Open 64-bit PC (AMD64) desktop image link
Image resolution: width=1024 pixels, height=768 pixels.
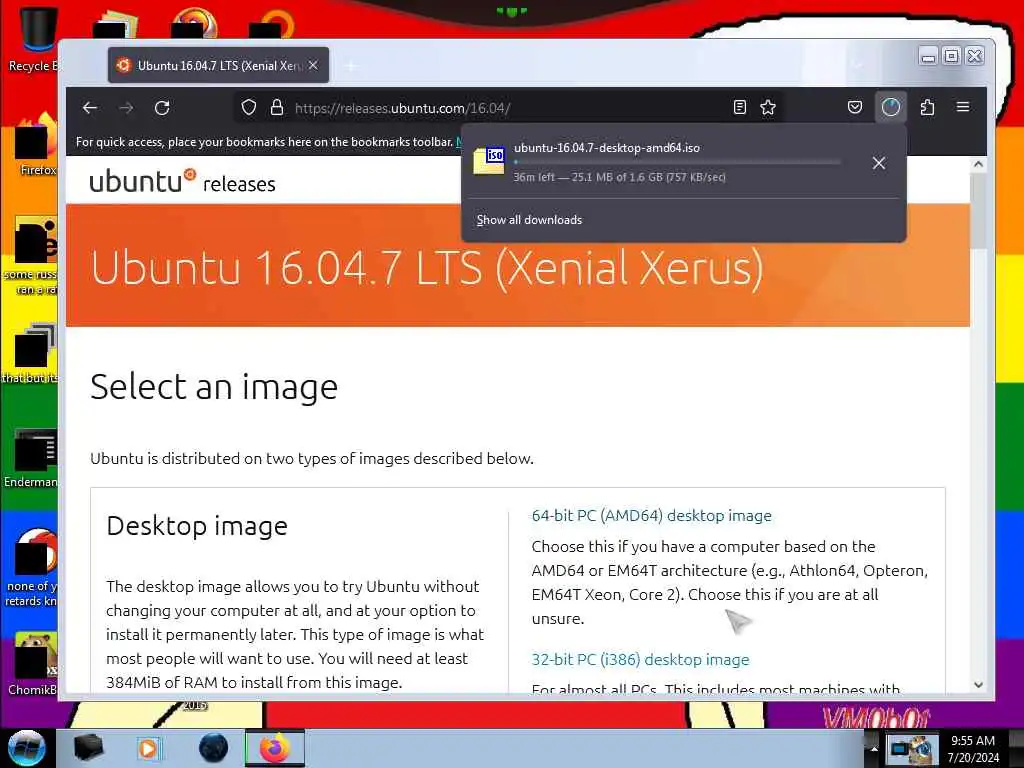651,516
